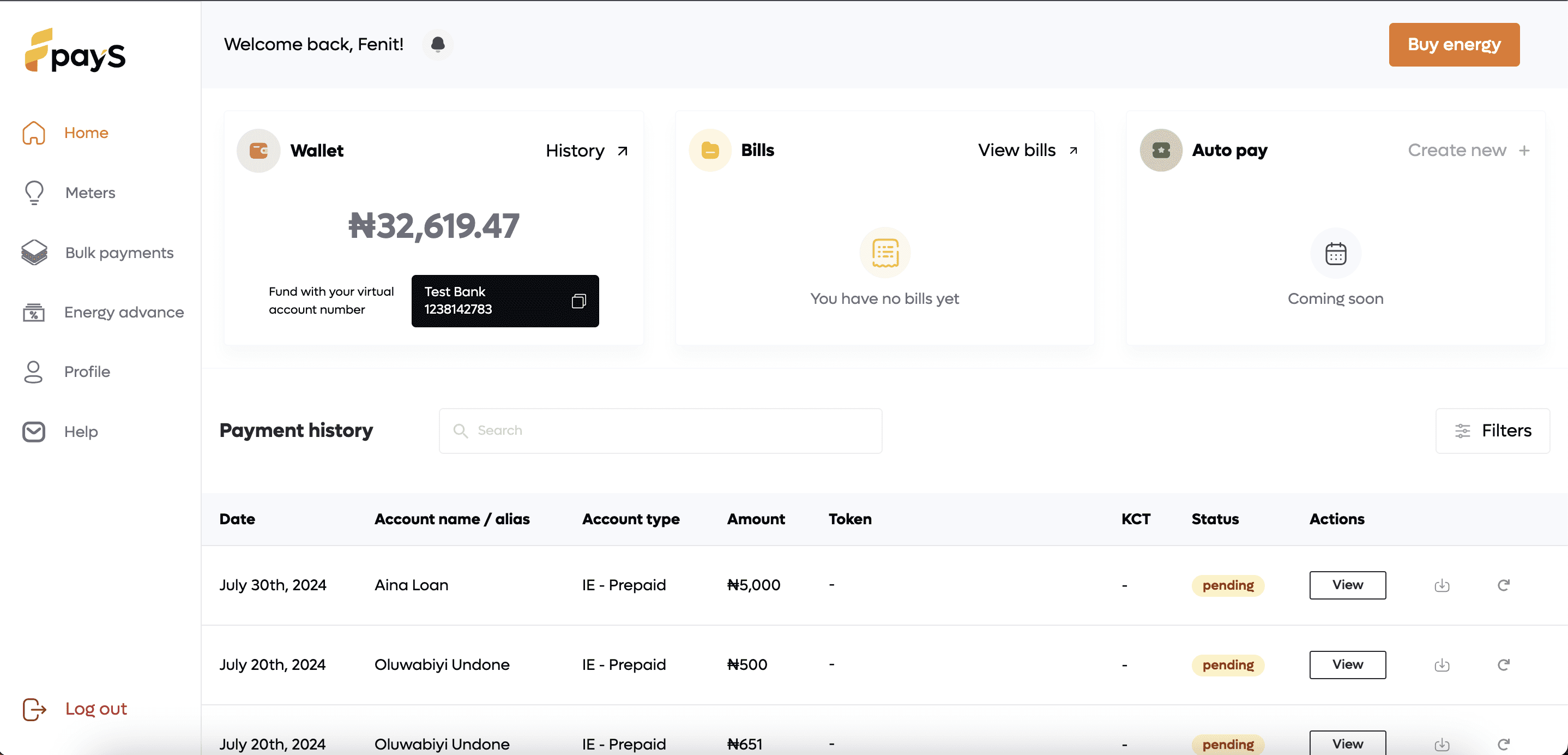Click the ₦5,000 amount cell
1568x755 pixels.
tap(753, 585)
